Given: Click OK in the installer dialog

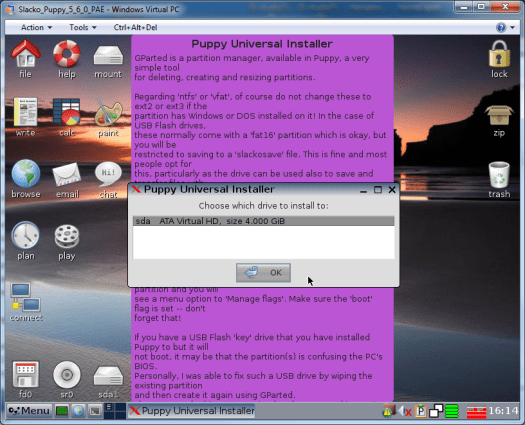Looking at the screenshot, I should pos(263,273).
